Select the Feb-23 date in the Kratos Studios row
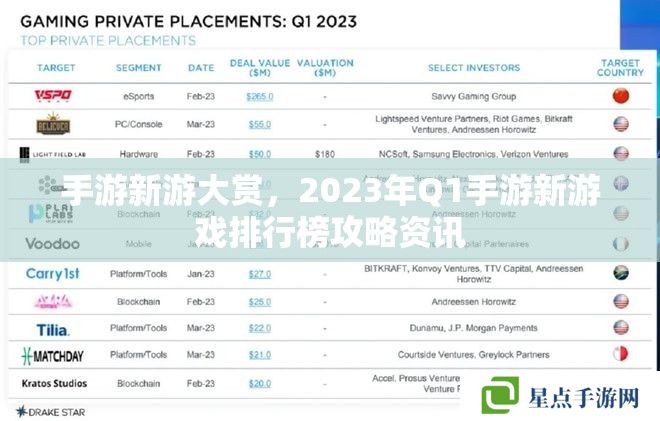Viewport: 660px width, 421px height. pyautogui.click(x=201, y=384)
